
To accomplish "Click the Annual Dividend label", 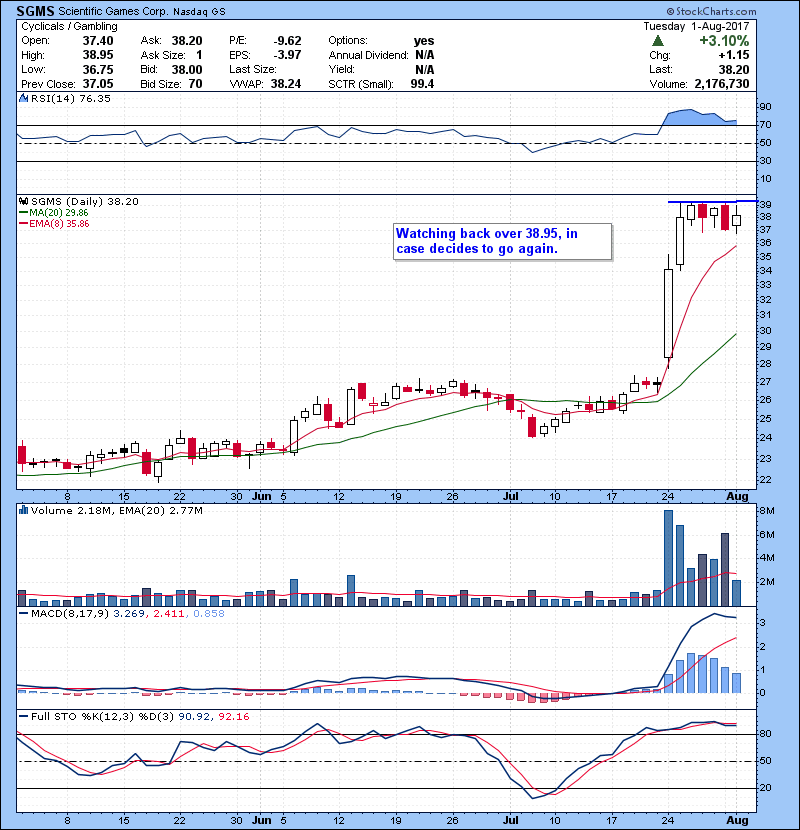I will pos(368,55).
